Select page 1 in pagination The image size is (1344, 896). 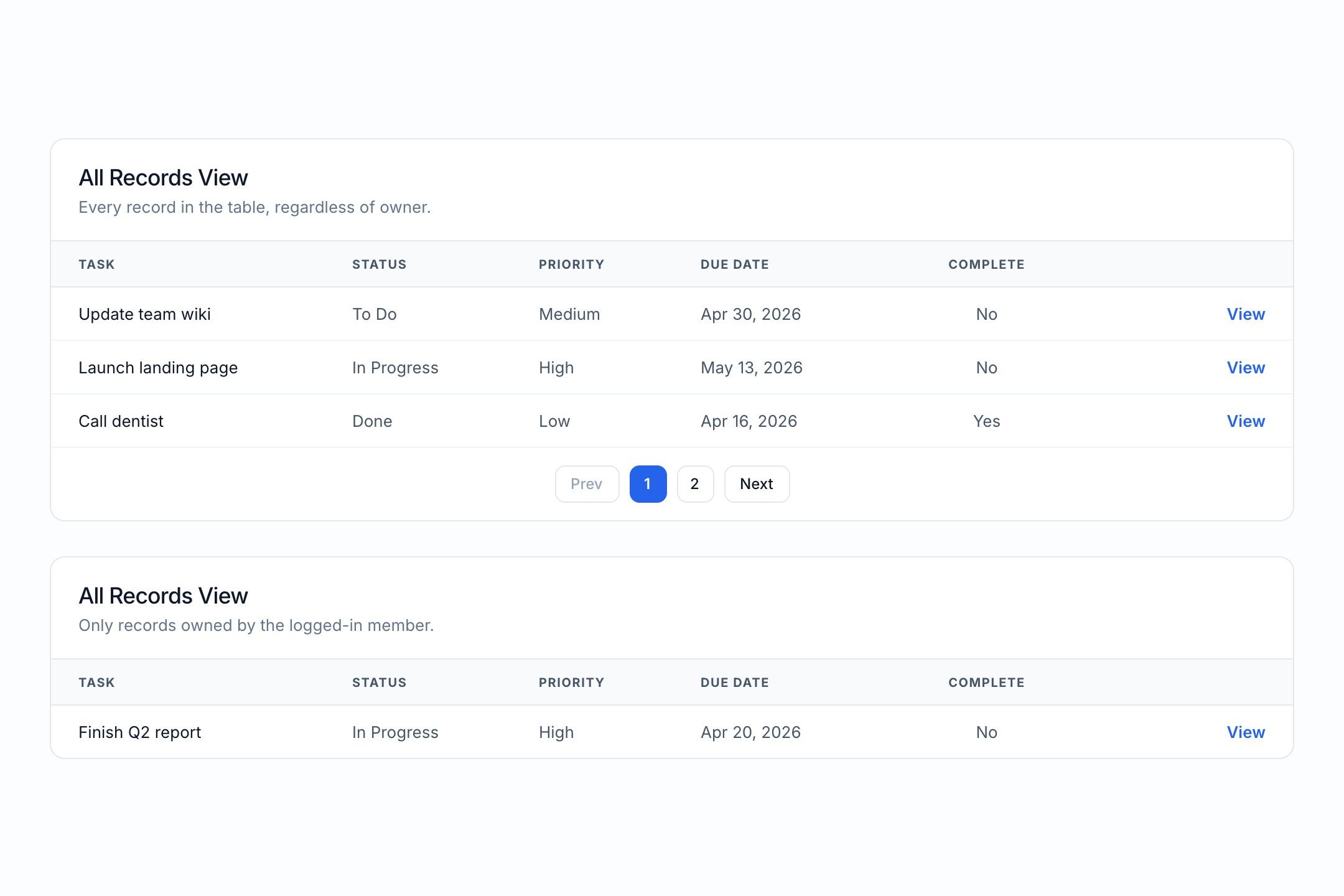(648, 484)
